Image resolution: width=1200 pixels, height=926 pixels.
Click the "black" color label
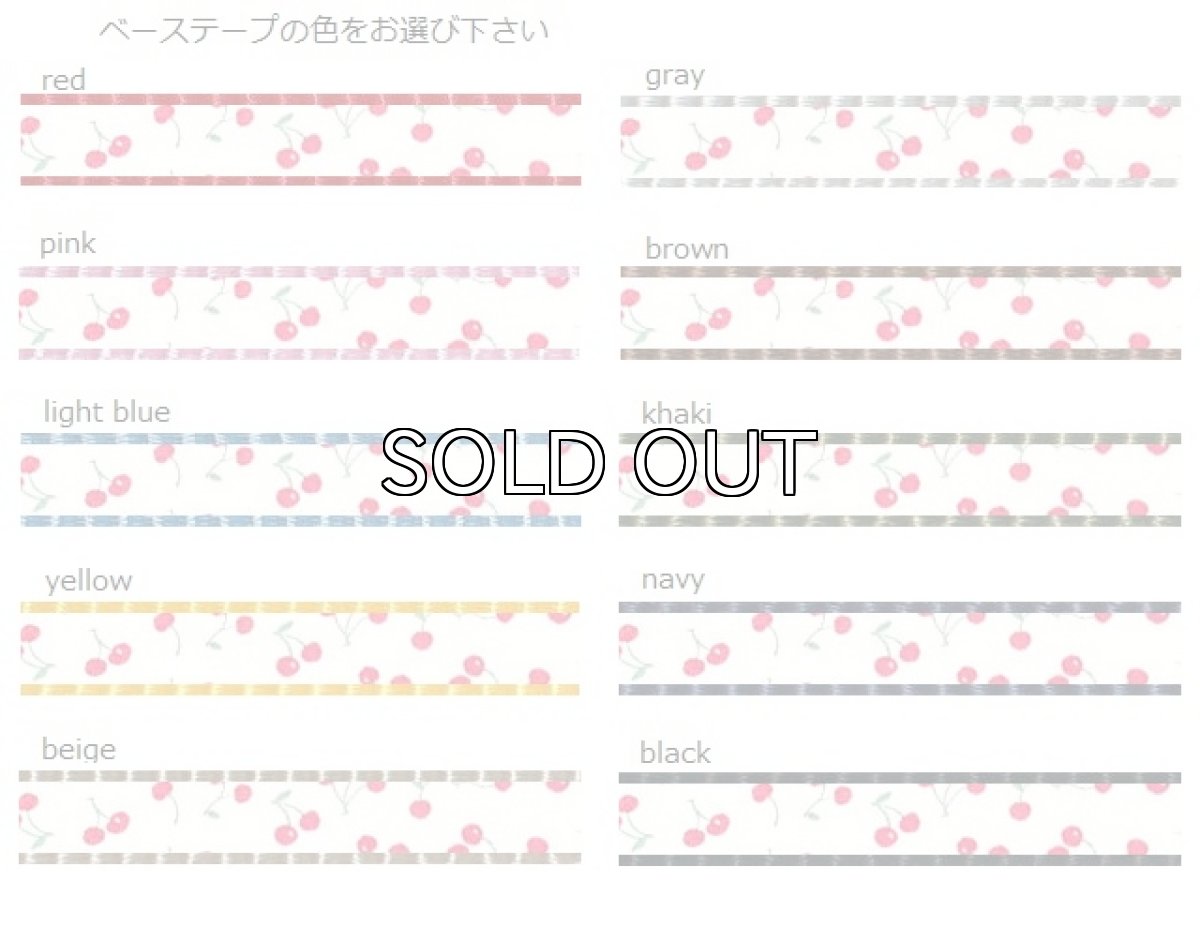pos(675,753)
